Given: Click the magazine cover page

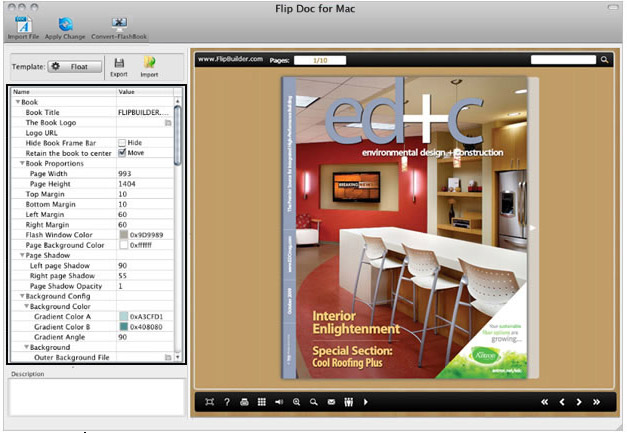Looking at the screenshot, I should 404,227.
